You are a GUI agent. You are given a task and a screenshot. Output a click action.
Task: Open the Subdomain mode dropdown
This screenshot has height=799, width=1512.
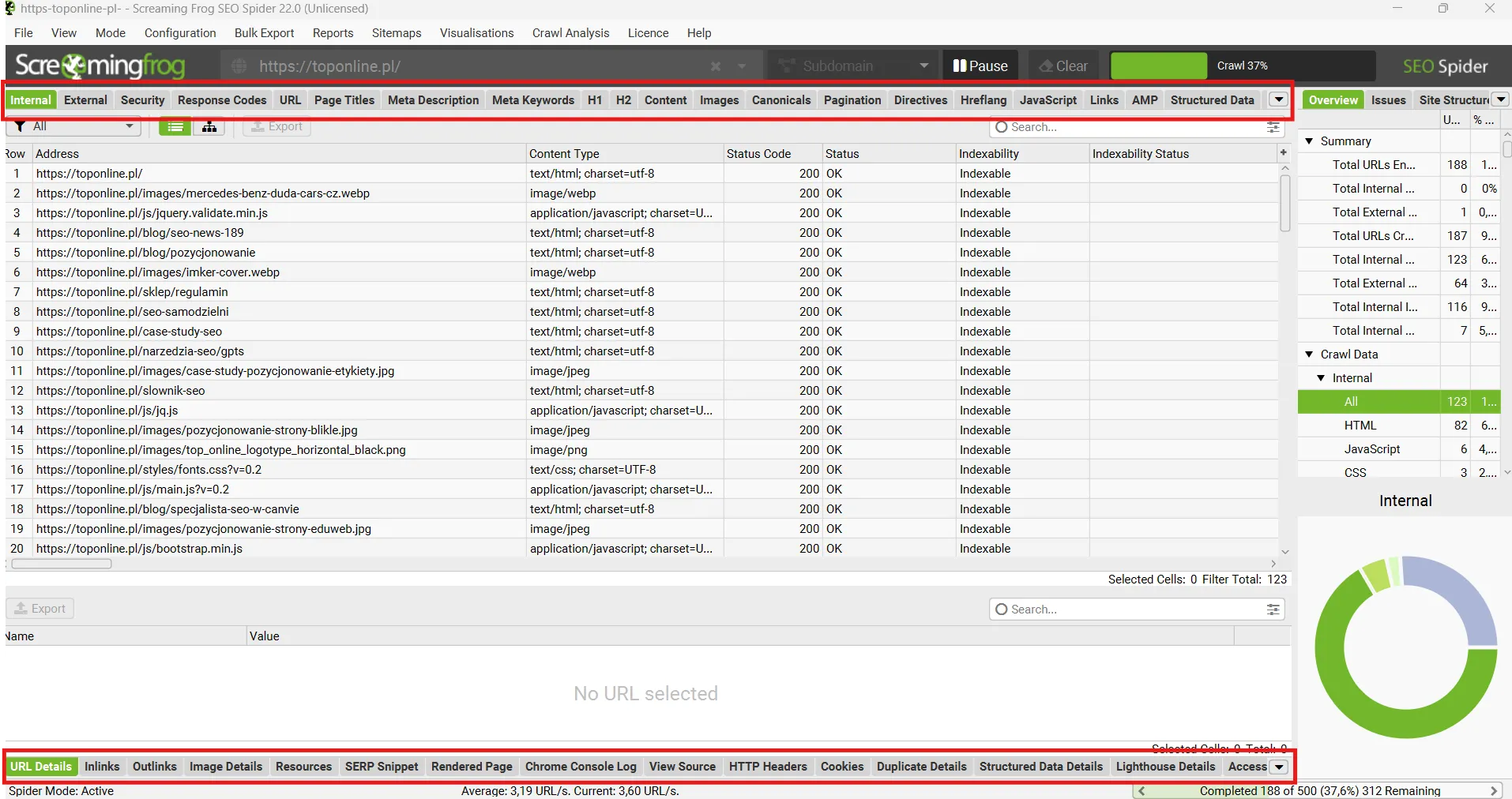852,66
